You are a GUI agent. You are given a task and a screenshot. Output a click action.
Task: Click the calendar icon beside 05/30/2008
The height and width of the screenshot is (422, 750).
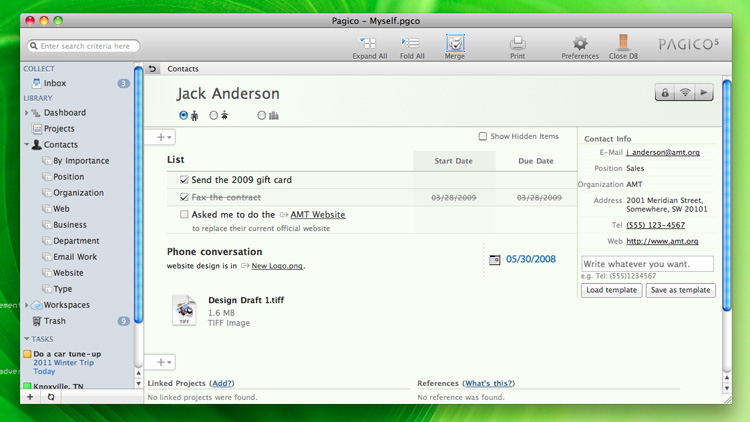click(495, 260)
